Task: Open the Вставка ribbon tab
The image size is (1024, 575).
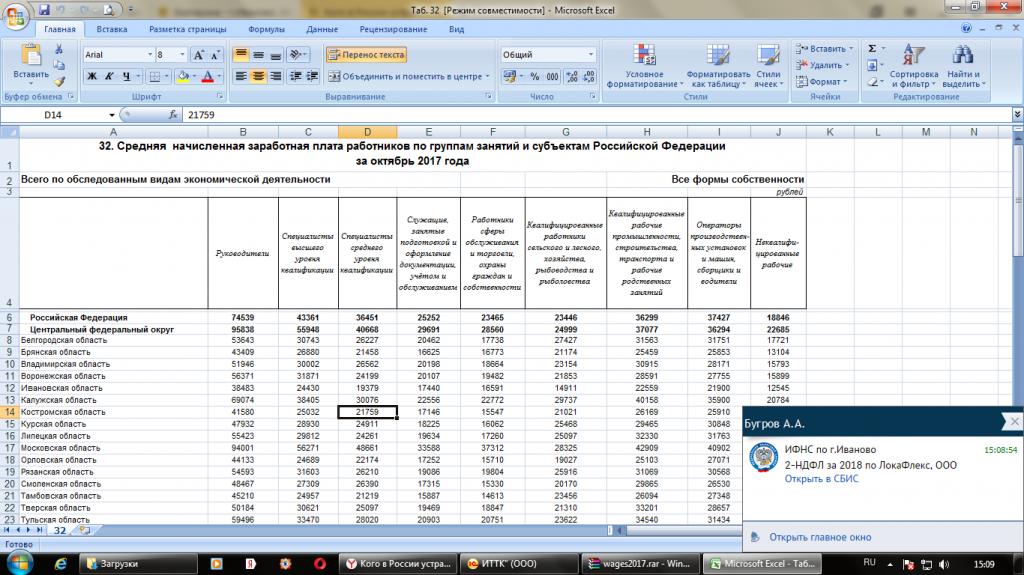Action: tap(112, 30)
